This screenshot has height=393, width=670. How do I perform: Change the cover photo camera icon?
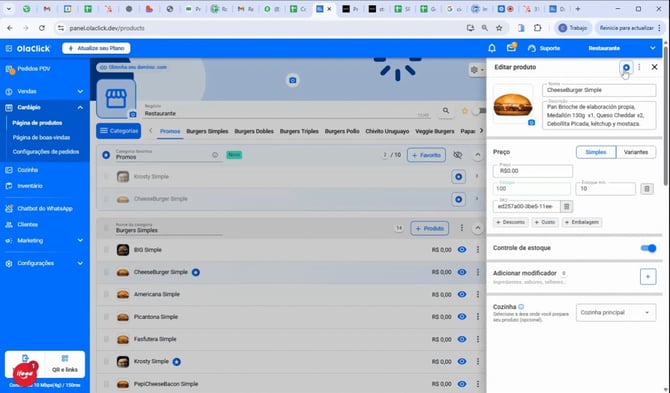point(293,80)
